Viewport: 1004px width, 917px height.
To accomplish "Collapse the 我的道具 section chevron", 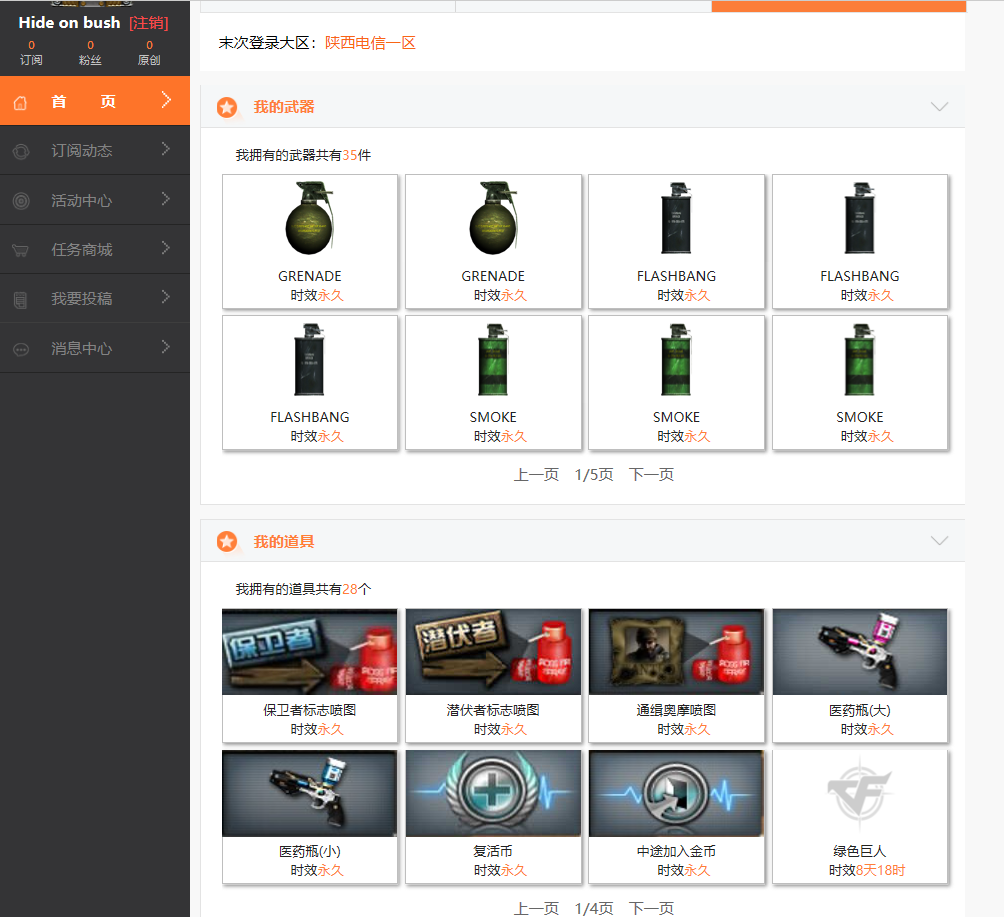I will coord(939,540).
